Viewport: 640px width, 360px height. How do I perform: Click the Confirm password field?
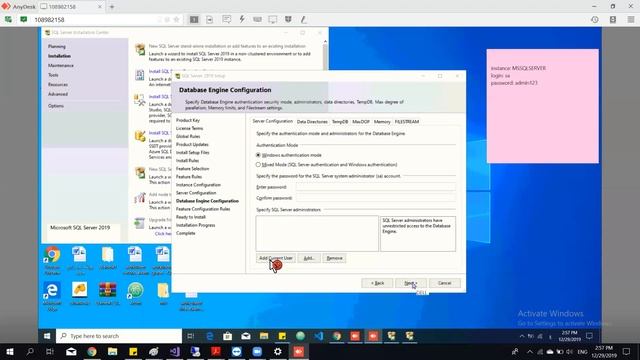tap(376, 198)
